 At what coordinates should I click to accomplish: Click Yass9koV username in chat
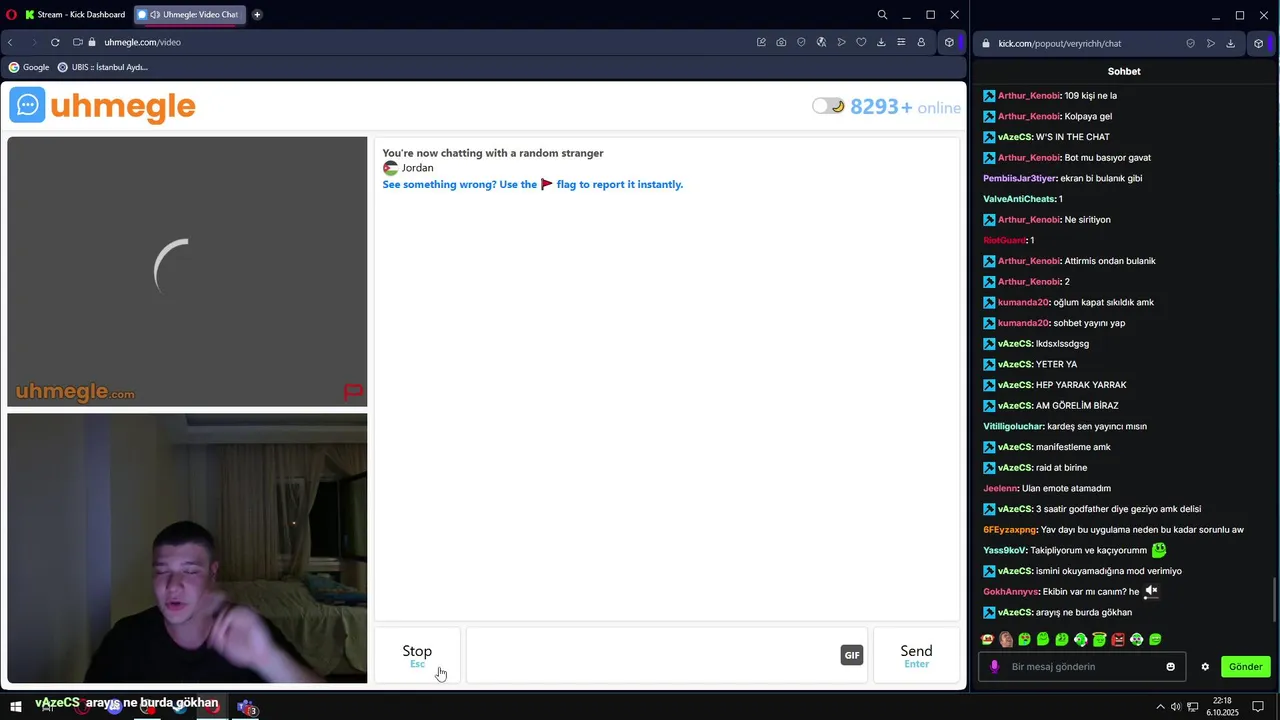(1005, 550)
